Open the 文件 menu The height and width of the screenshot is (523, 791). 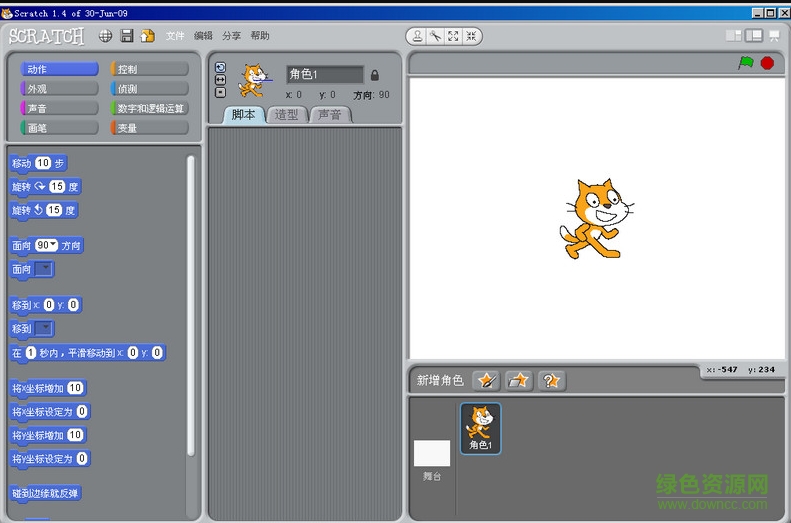[x=175, y=36]
